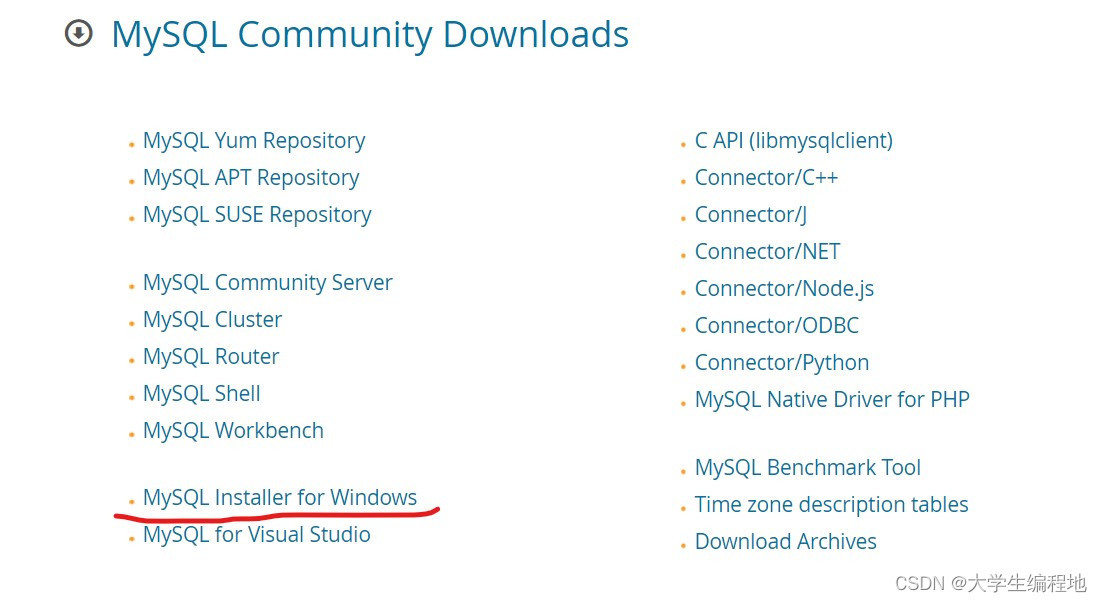The height and width of the screenshot is (602, 1102).
Task: Open MySQL Workbench downloads
Action: point(233,431)
